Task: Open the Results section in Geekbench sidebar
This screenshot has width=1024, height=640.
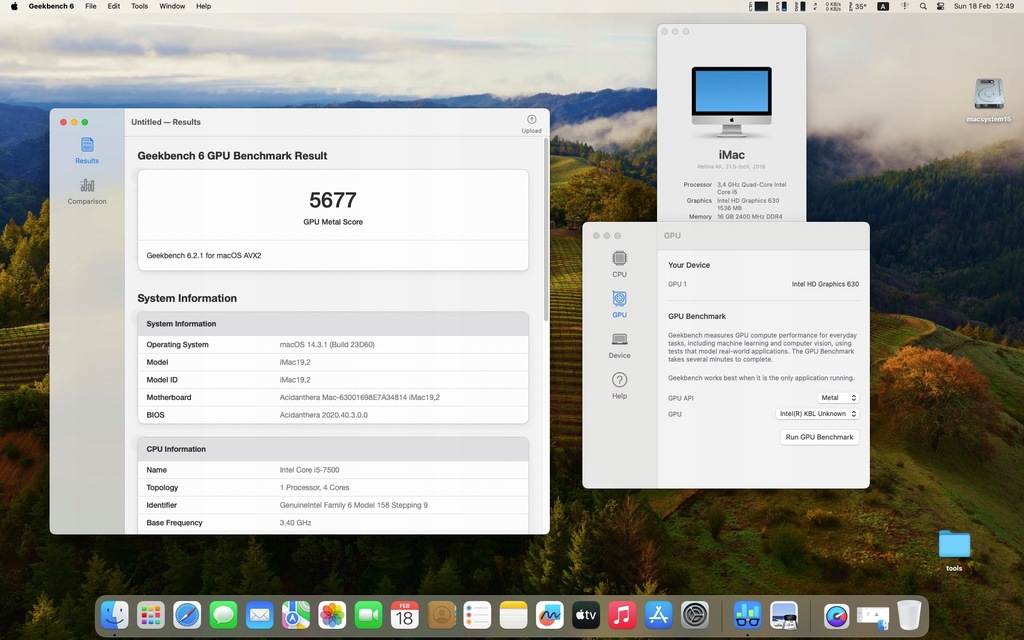Action: click(87, 150)
